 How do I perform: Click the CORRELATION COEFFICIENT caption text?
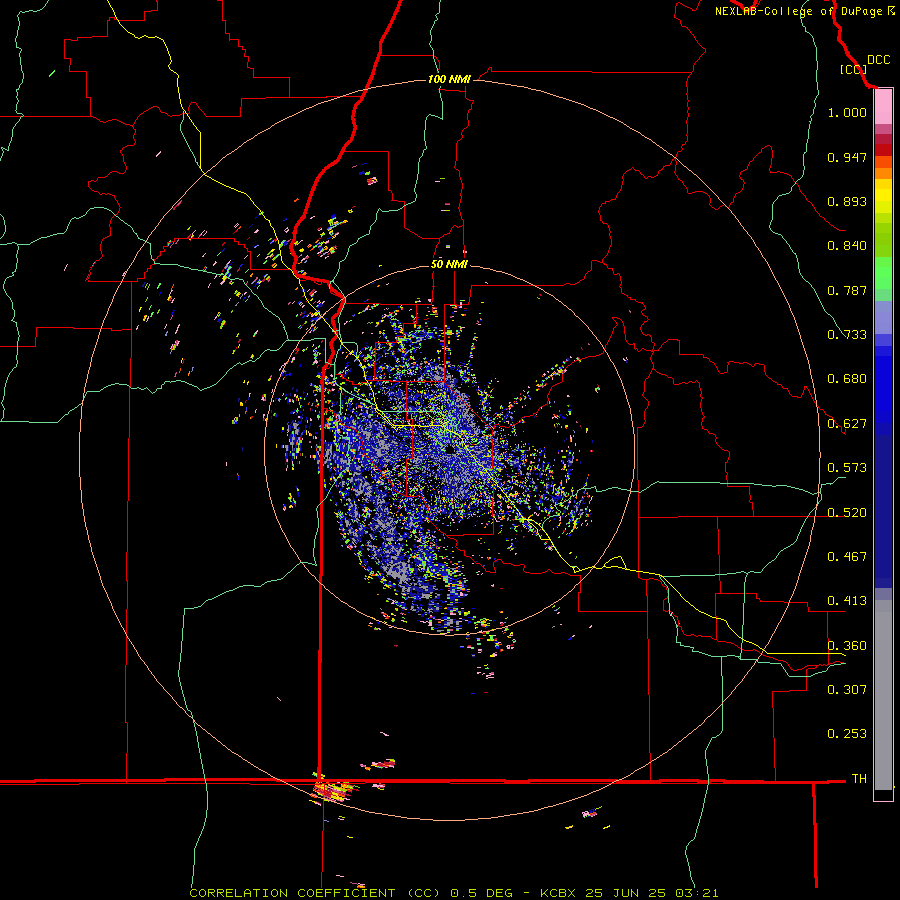point(292,893)
